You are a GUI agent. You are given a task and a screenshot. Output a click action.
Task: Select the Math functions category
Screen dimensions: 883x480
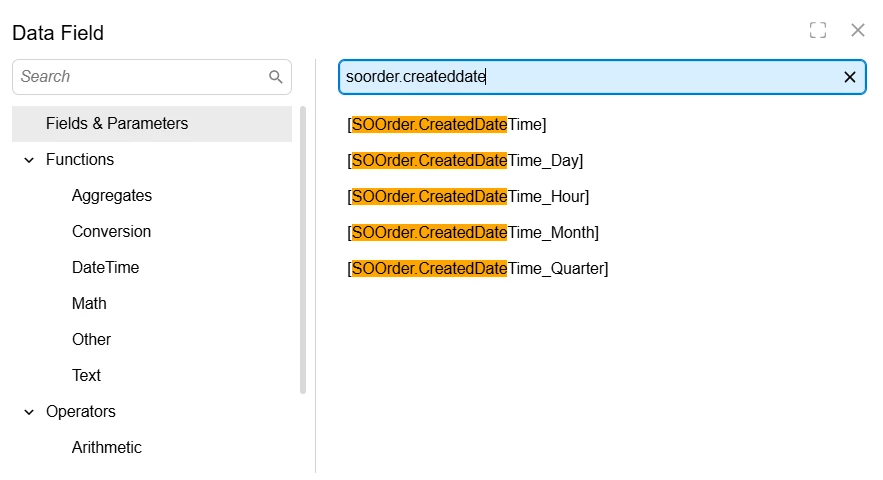pyautogui.click(x=89, y=304)
